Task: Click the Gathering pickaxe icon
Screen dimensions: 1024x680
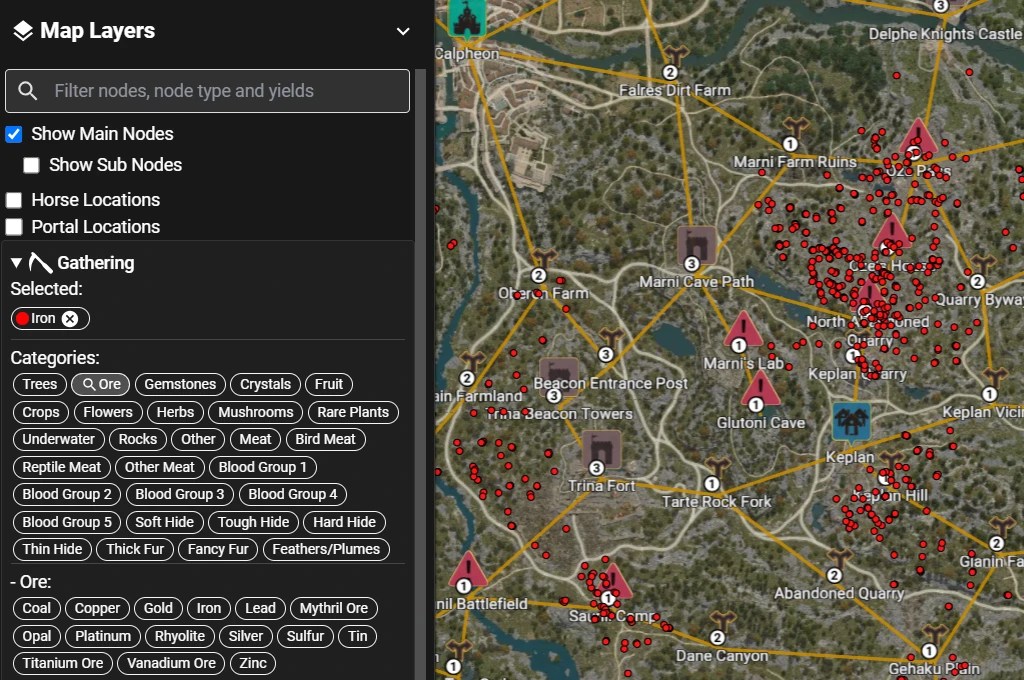Action: [40, 263]
